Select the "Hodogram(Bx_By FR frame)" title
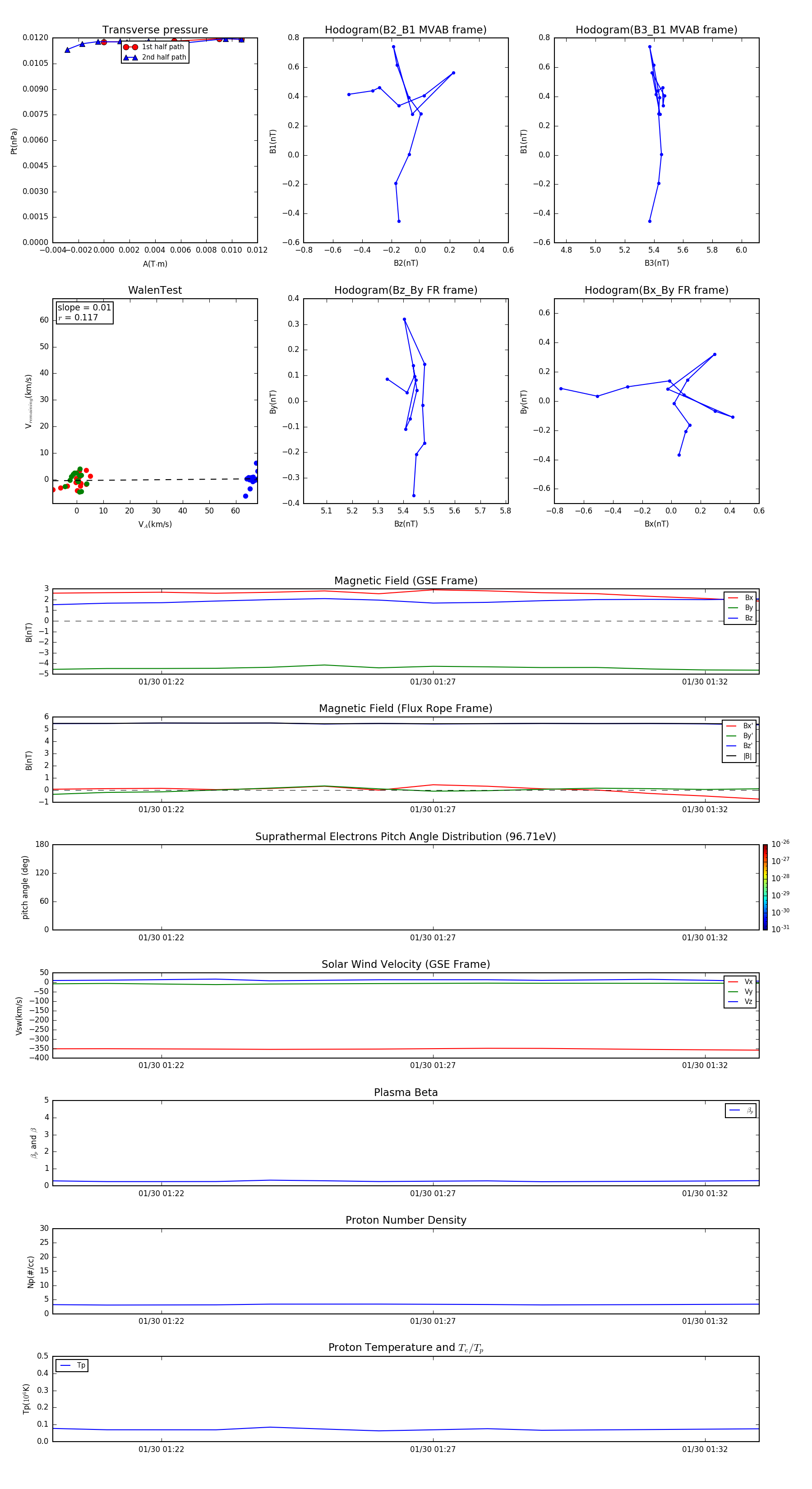 656,290
